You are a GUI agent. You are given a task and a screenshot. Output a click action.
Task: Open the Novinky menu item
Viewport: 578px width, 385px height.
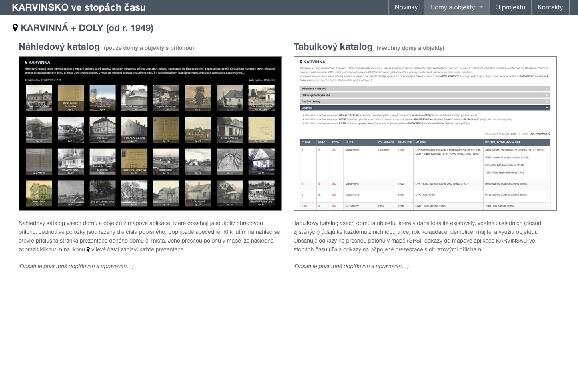point(406,7)
